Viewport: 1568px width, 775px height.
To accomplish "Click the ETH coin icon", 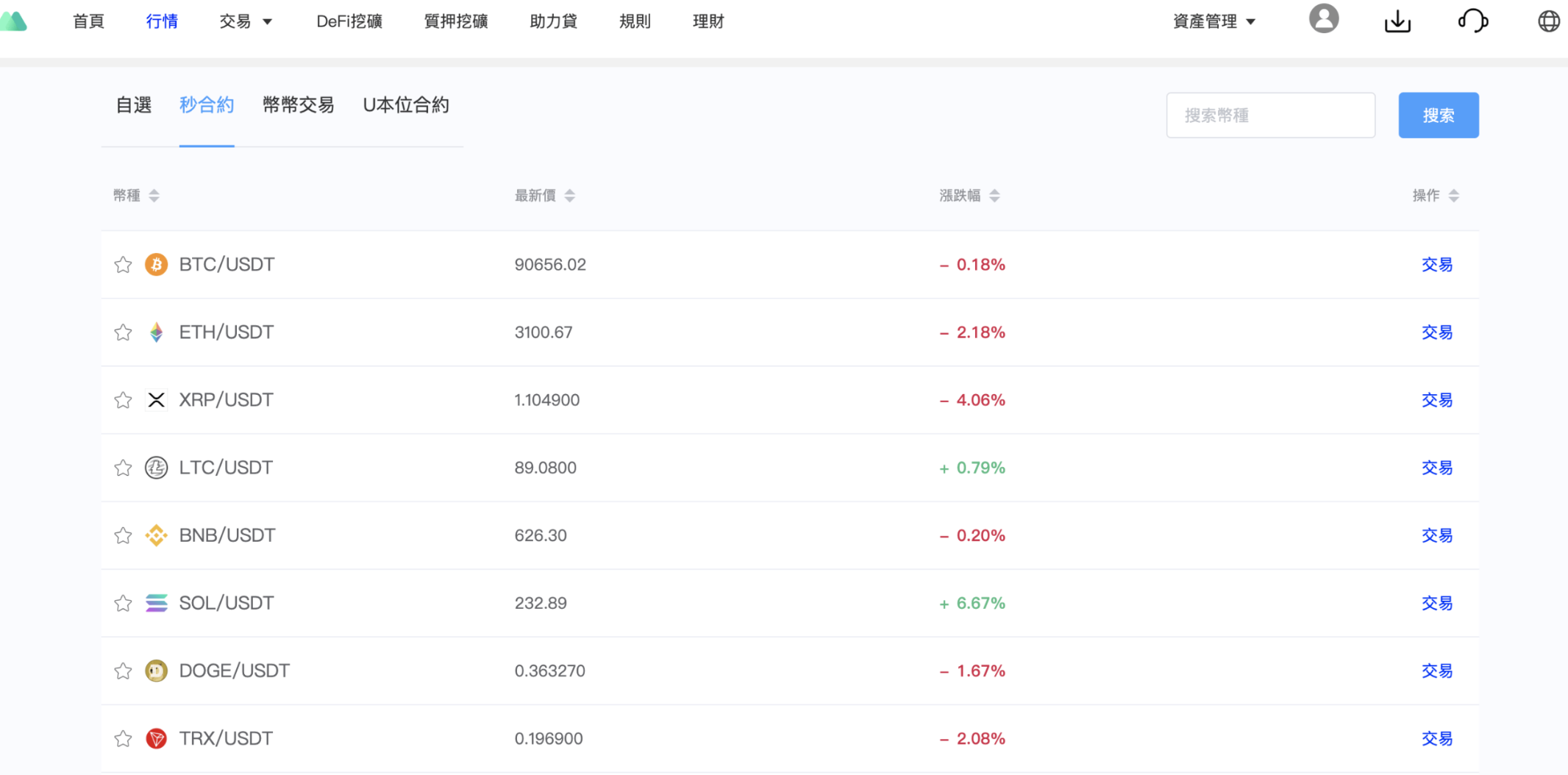I will pos(156,332).
